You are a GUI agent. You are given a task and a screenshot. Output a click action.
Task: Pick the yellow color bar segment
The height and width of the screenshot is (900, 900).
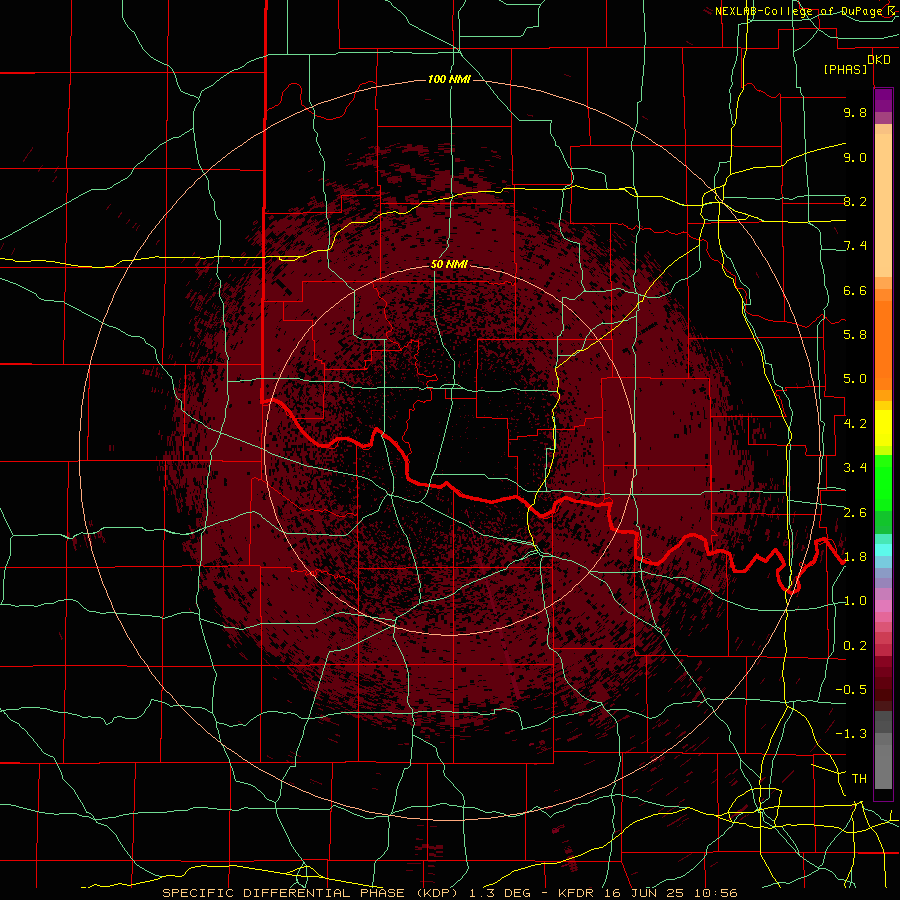(x=883, y=428)
